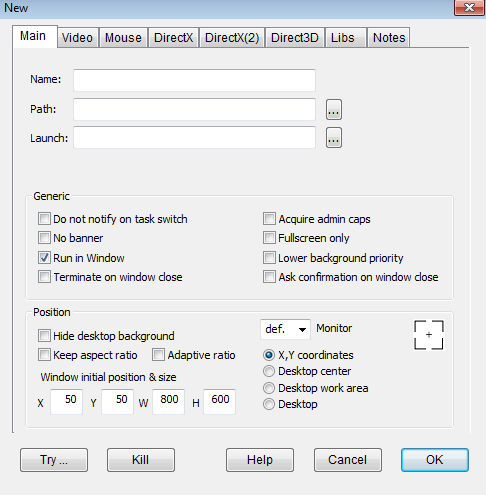The image size is (486, 495).
Task: Select X,Y coordinates radio option
Action: pos(269,355)
